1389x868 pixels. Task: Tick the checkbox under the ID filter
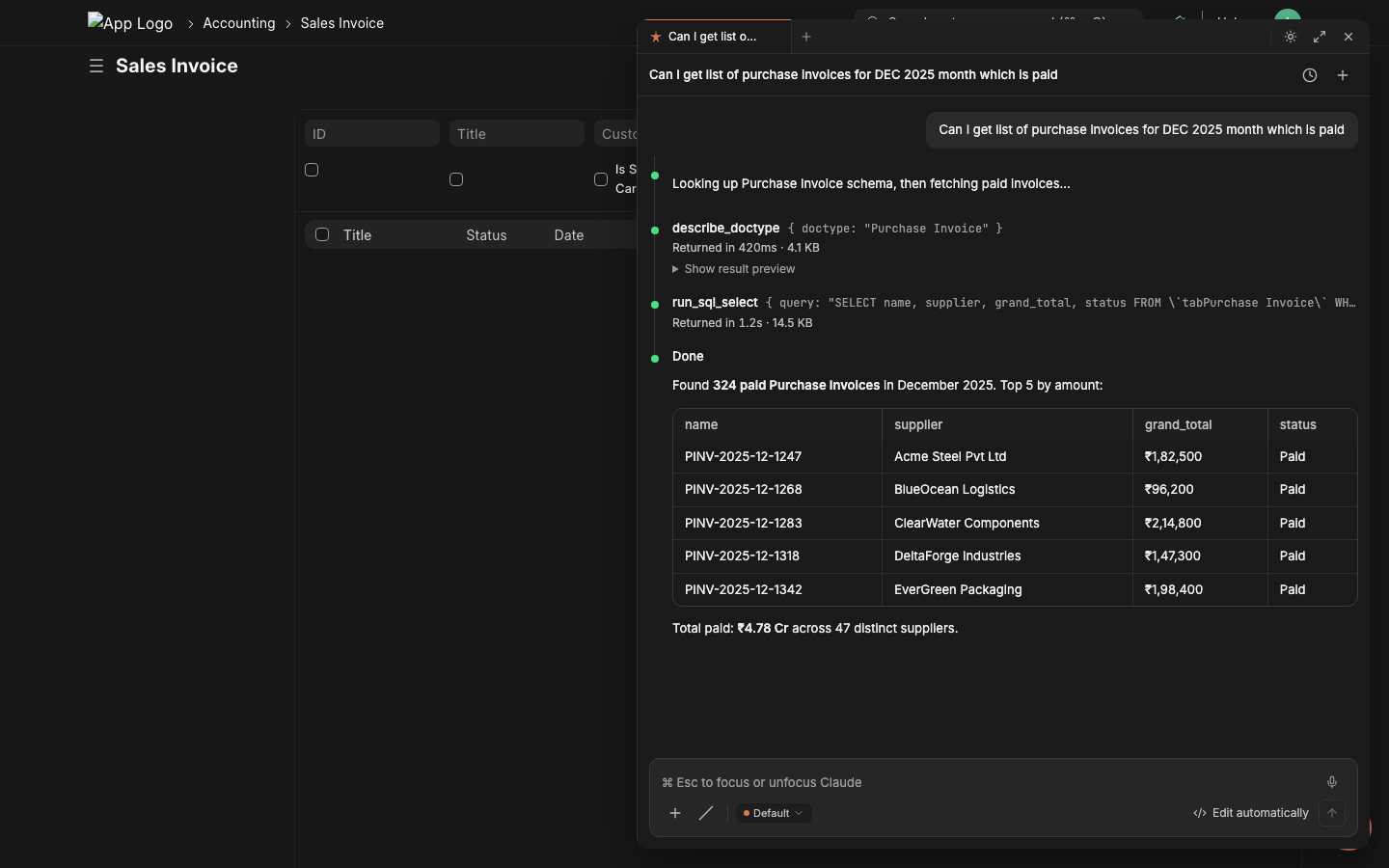coord(312,170)
